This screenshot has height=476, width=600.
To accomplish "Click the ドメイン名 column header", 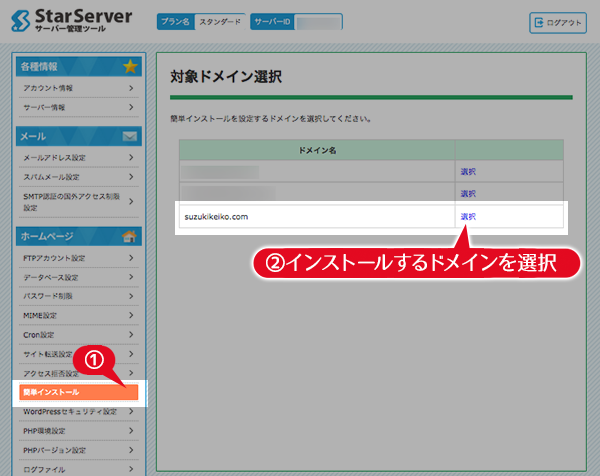I will pos(317,150).
